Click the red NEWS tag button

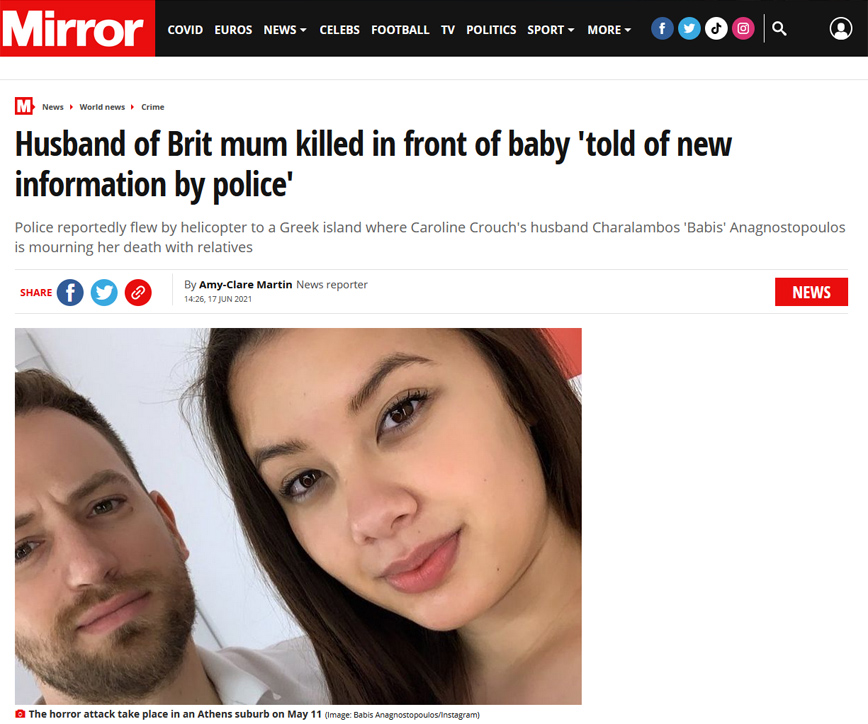click(811, 292)
